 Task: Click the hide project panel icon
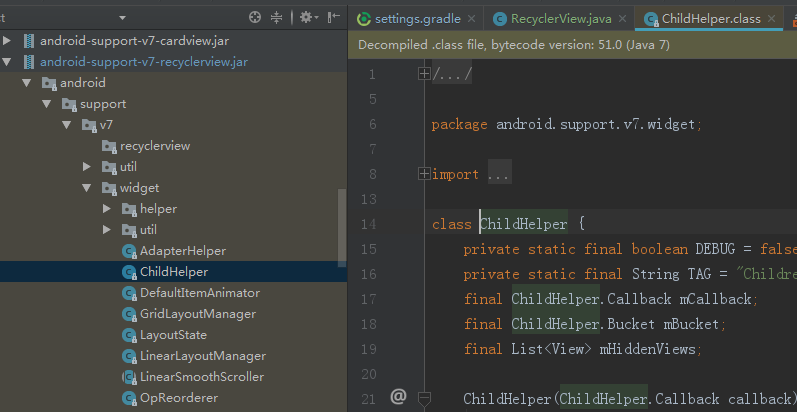(x=333, y=18)
